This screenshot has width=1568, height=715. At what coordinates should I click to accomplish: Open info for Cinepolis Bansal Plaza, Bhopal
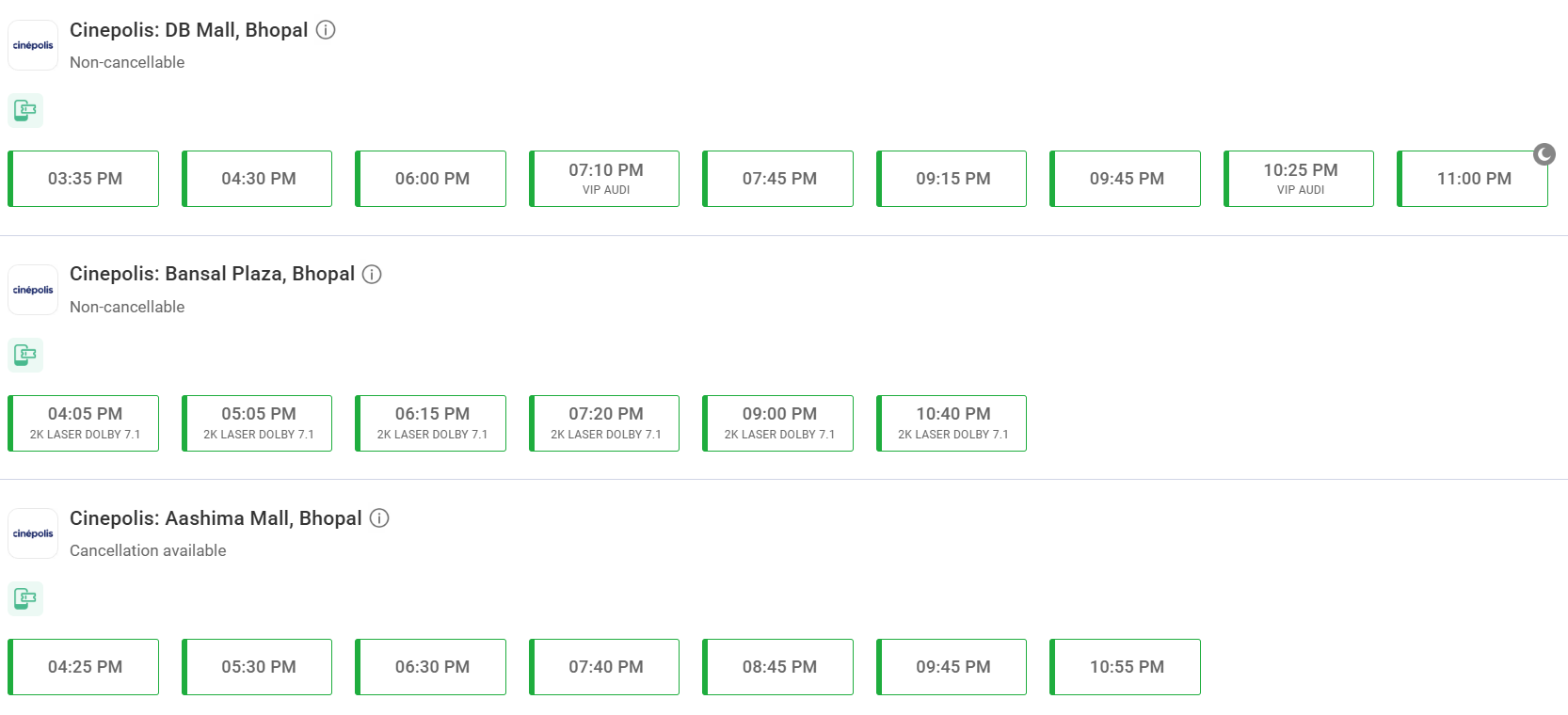click(372, 275)
